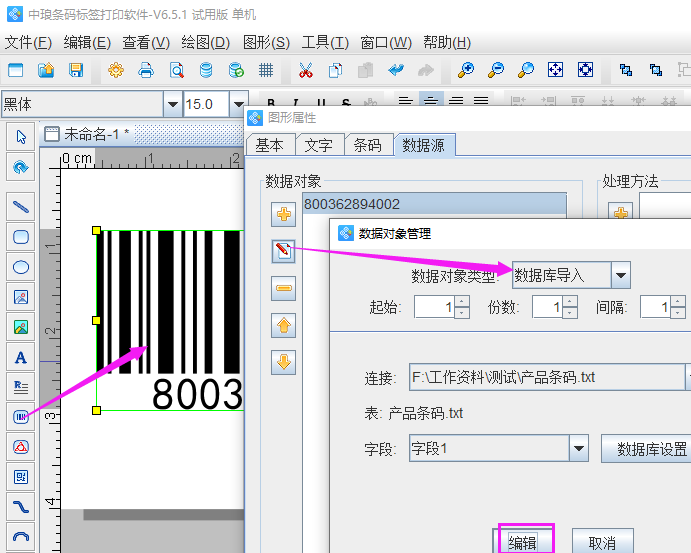Print labels printer icon
Viewport: 691px width, 553px height.
[146, 70]
